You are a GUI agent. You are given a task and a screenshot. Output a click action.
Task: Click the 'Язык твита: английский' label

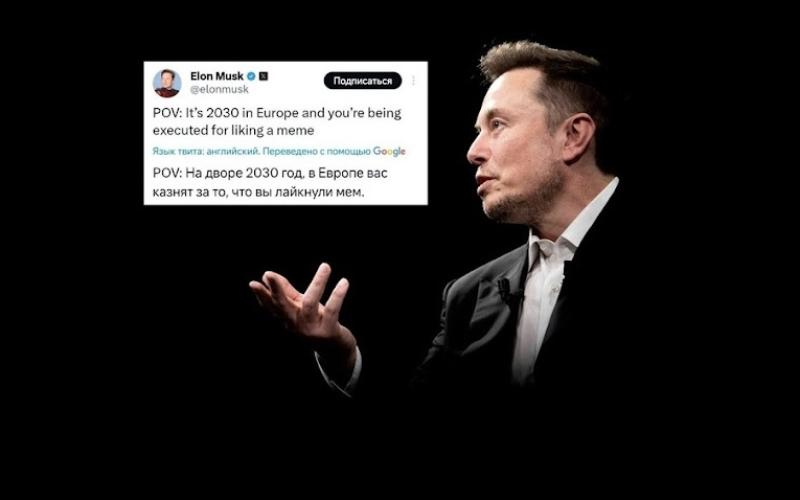click(x=206, y=151)
